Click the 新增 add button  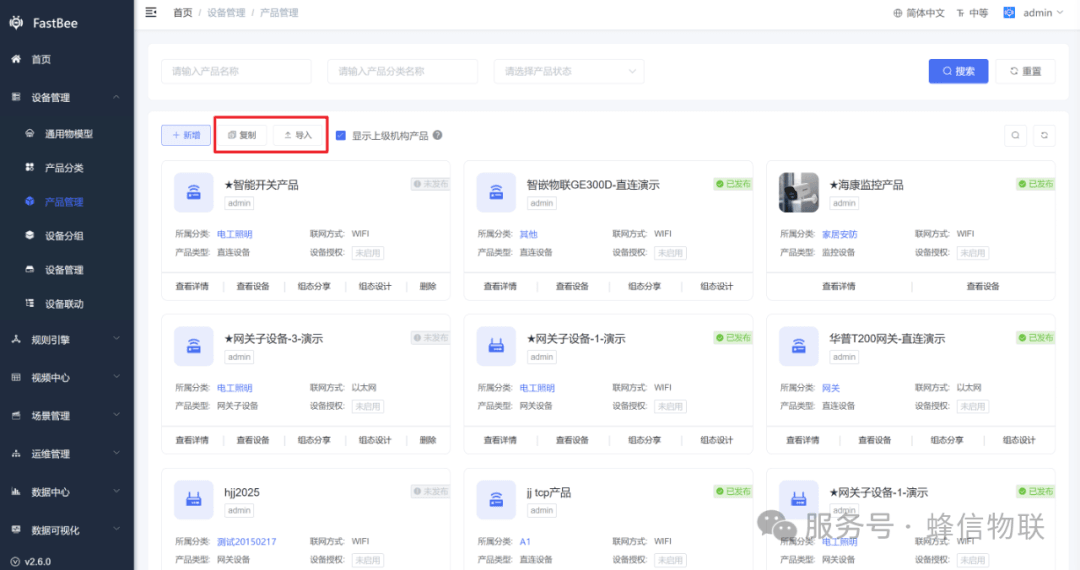[186, 135]
